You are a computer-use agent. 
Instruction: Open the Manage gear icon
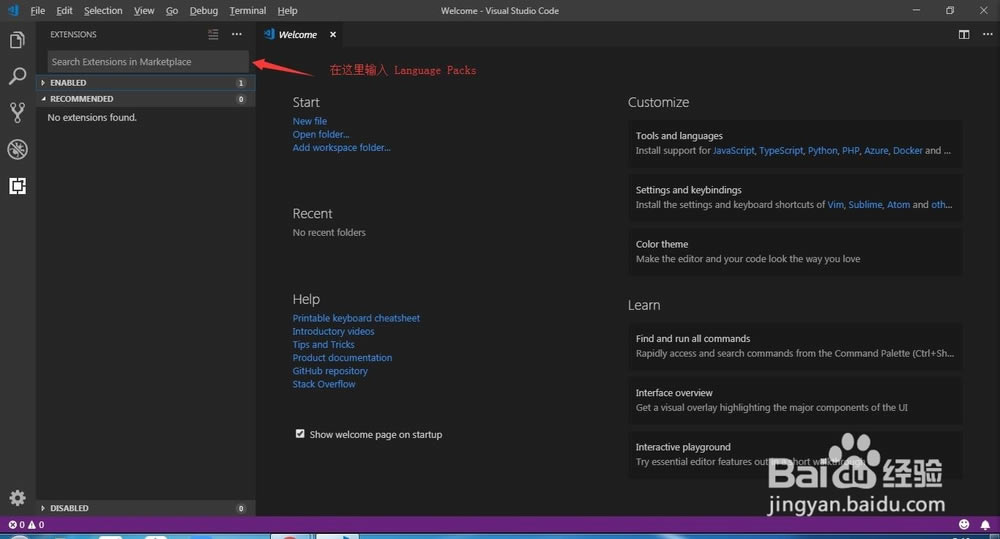point(17,498)
